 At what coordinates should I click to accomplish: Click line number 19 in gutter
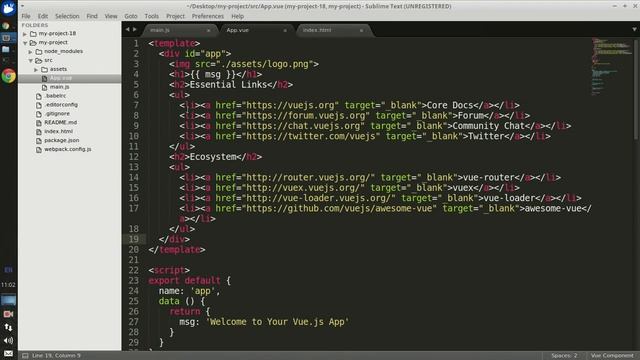[x=134, y=239]
